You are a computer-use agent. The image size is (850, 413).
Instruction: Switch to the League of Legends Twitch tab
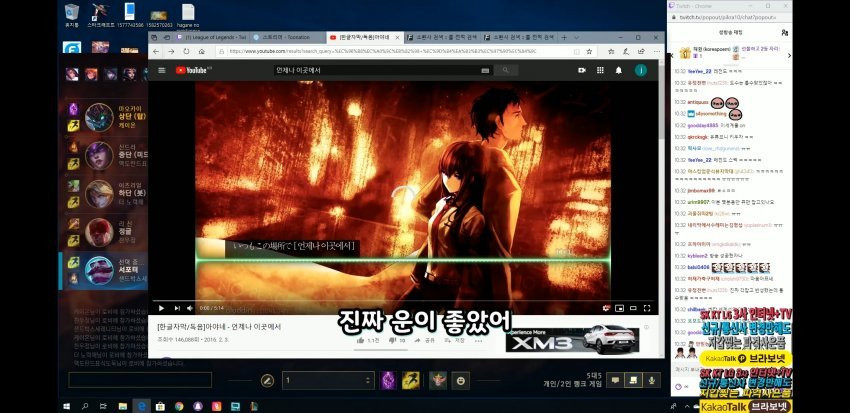coord(211,37)
